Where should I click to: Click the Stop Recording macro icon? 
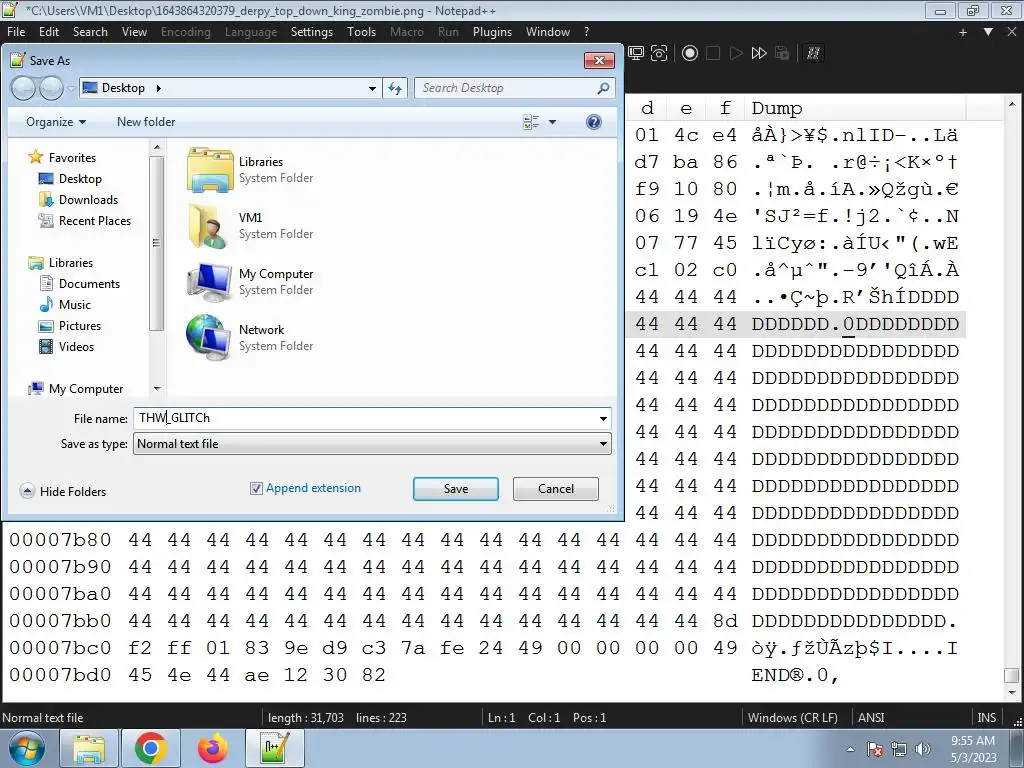(713, 54)
